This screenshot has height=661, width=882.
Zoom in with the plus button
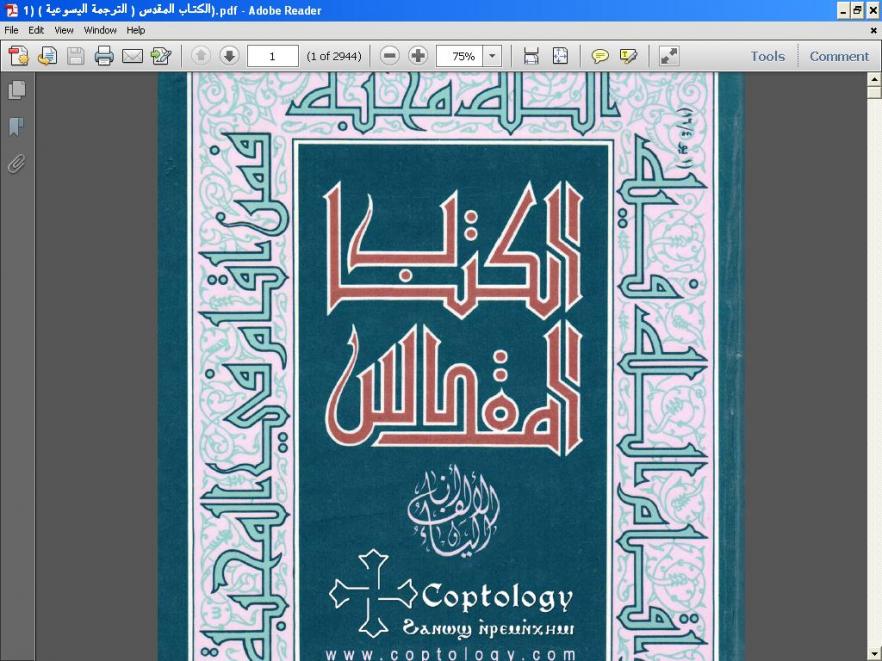[417, 56]
